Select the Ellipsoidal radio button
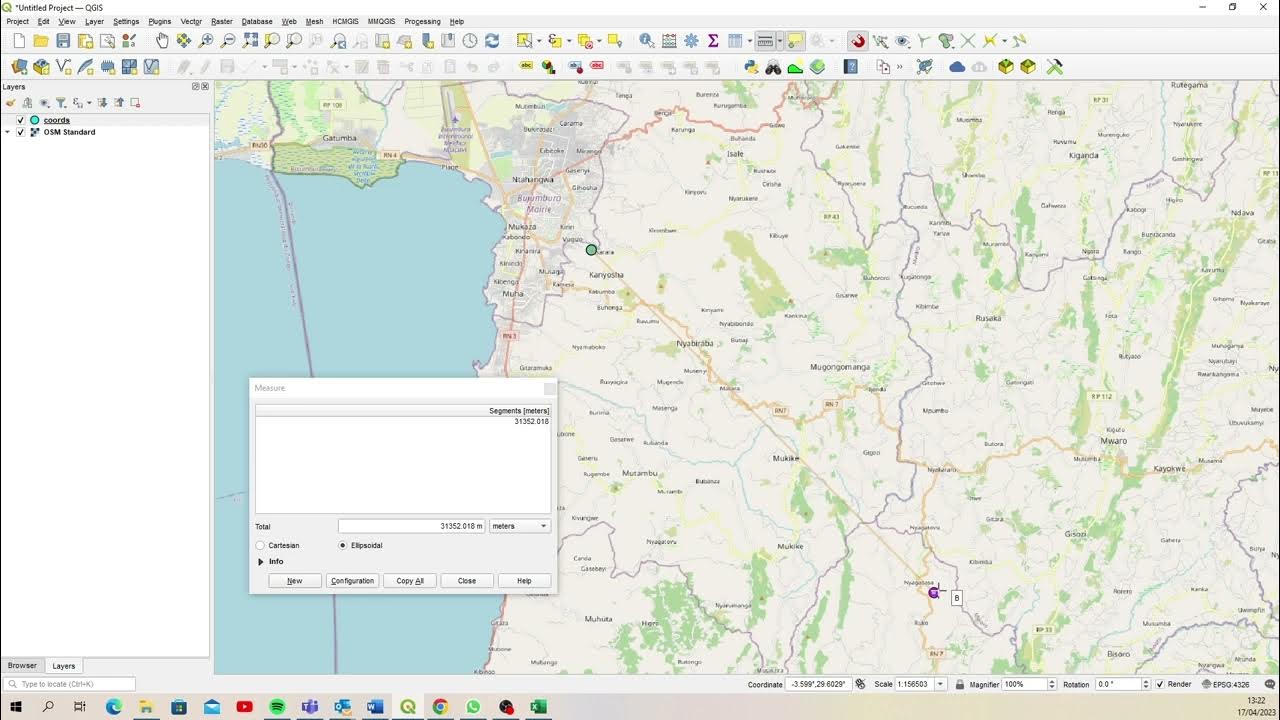The width and height of the screenshot is (1280, 720). (x=343, y=546)
